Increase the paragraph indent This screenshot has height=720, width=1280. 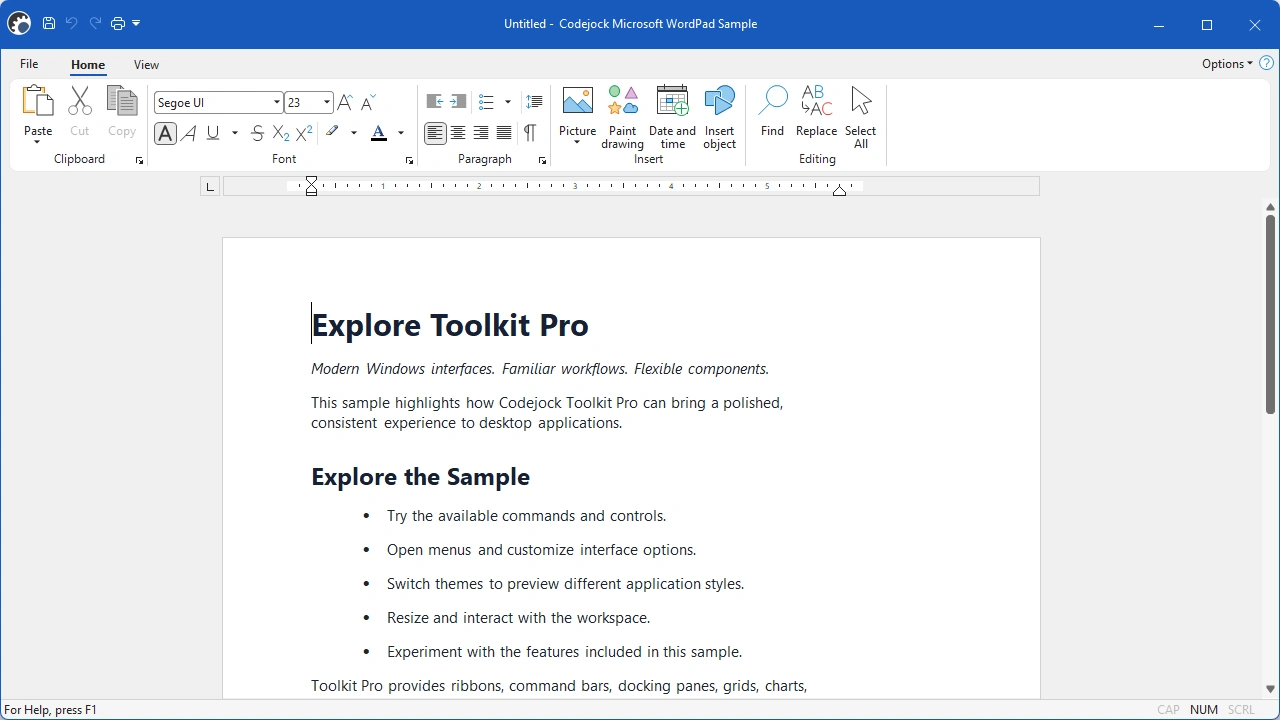click(458, 102)
